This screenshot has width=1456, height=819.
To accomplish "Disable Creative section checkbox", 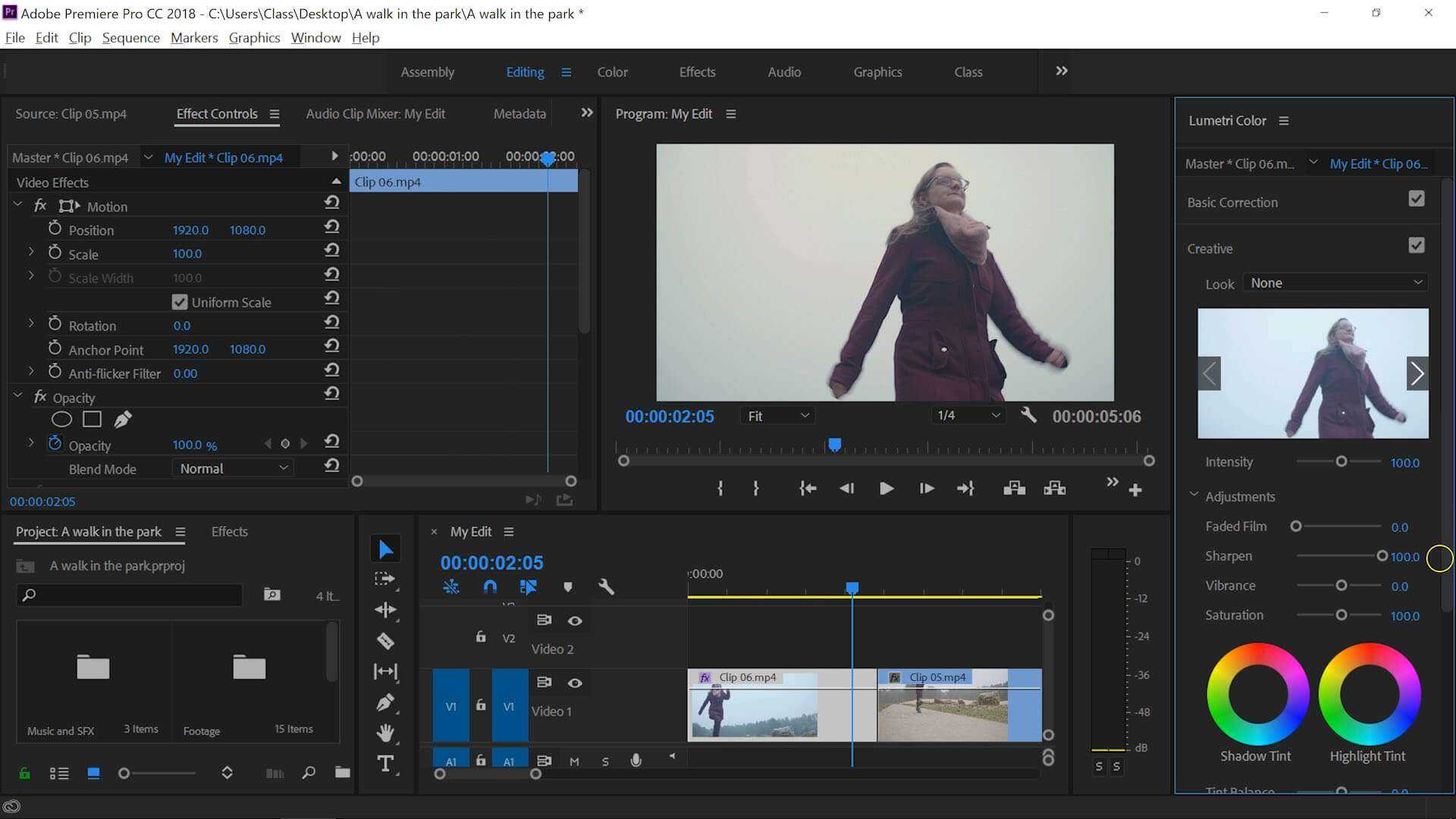I will [x=1416, y=246].
